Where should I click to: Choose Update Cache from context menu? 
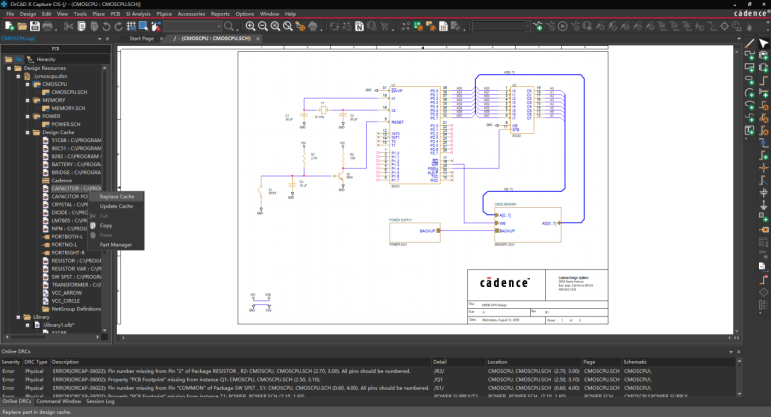pos(117,206)
